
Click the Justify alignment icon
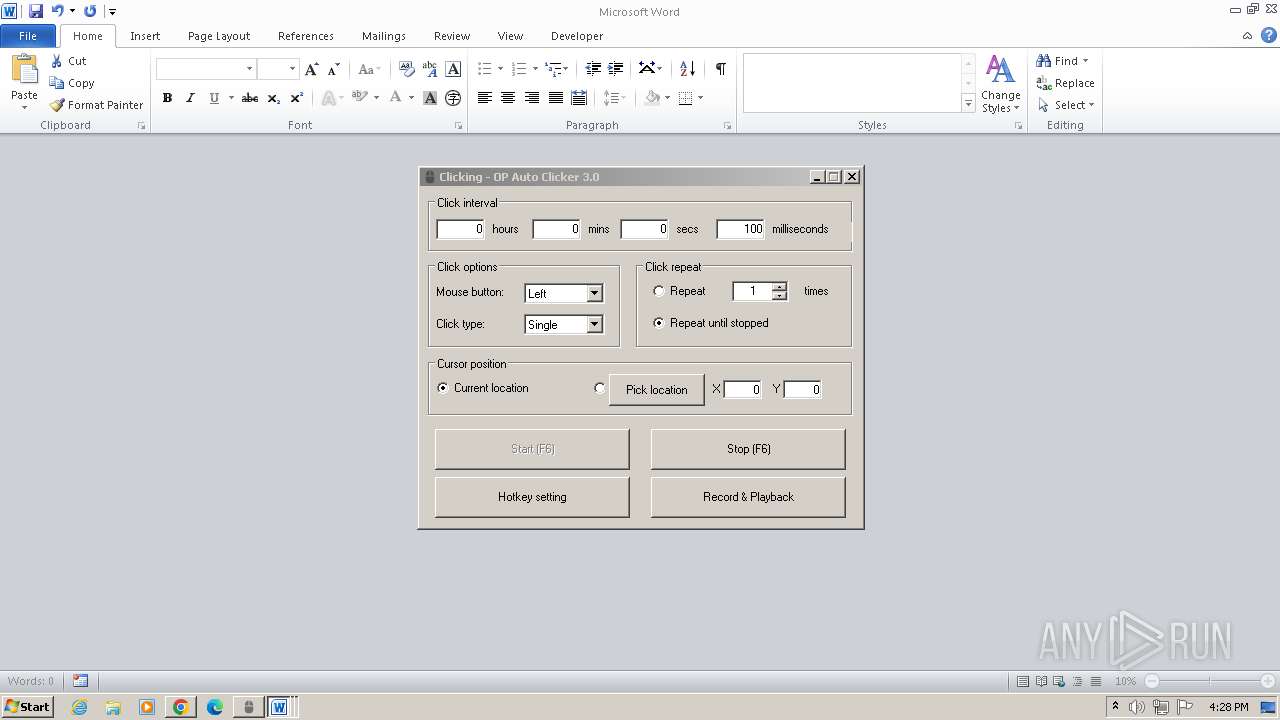(556, 98)
